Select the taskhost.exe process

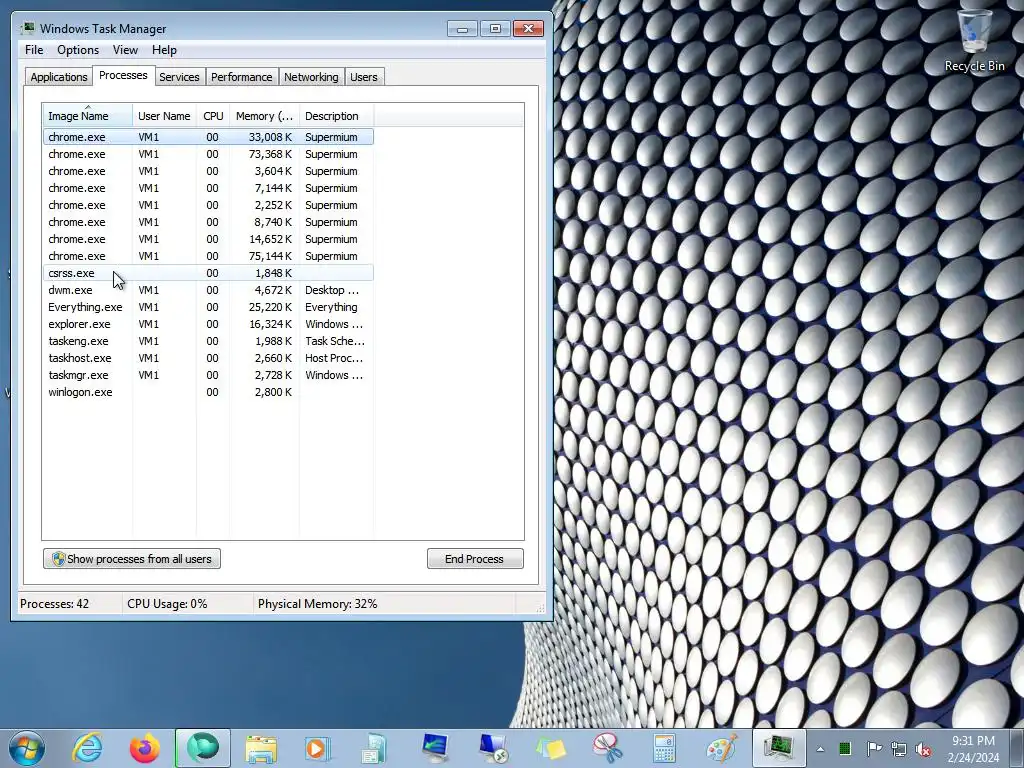pyautogui.click(x=208, y=358)
